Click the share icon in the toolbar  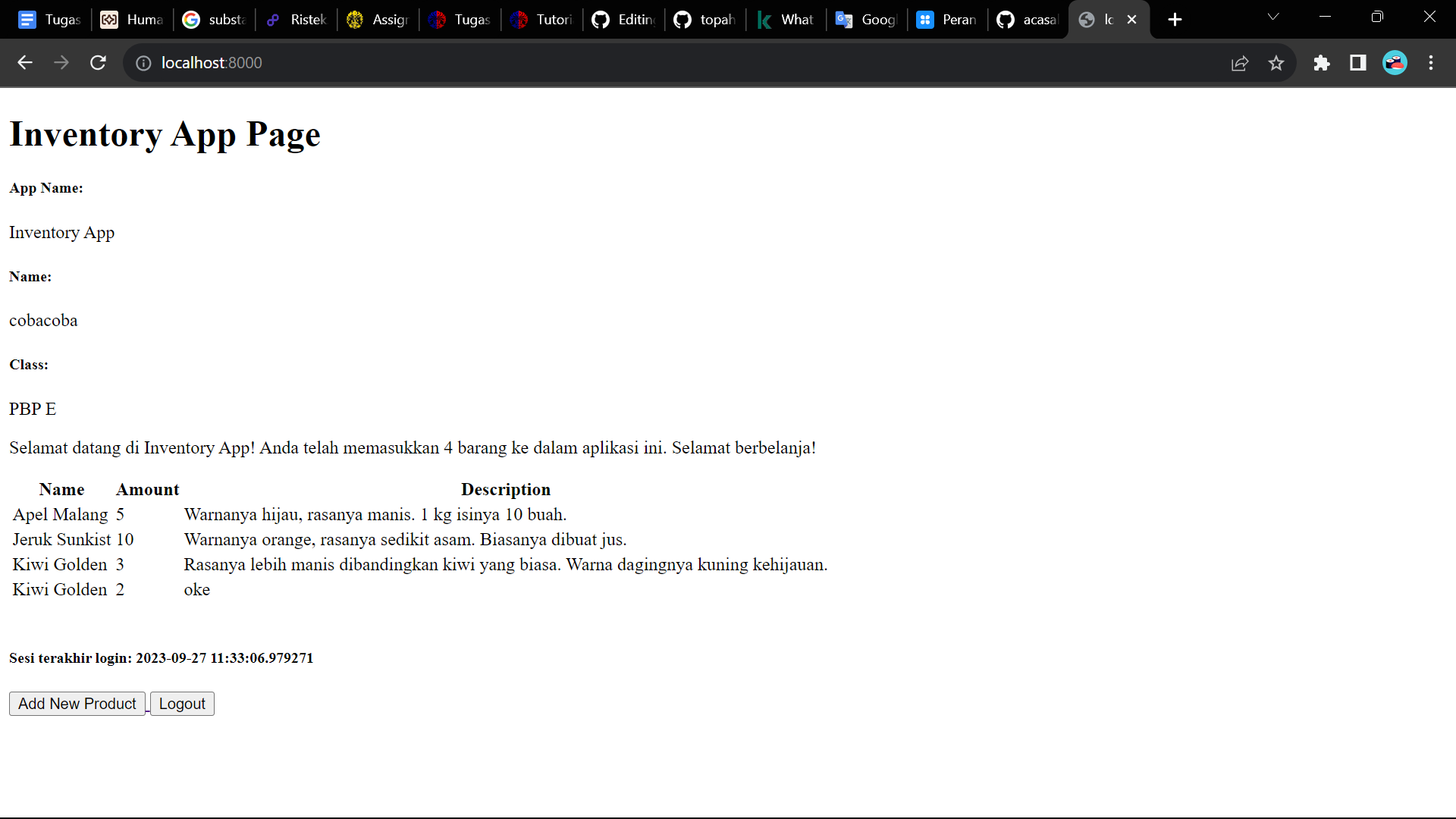pos(1241,63)
